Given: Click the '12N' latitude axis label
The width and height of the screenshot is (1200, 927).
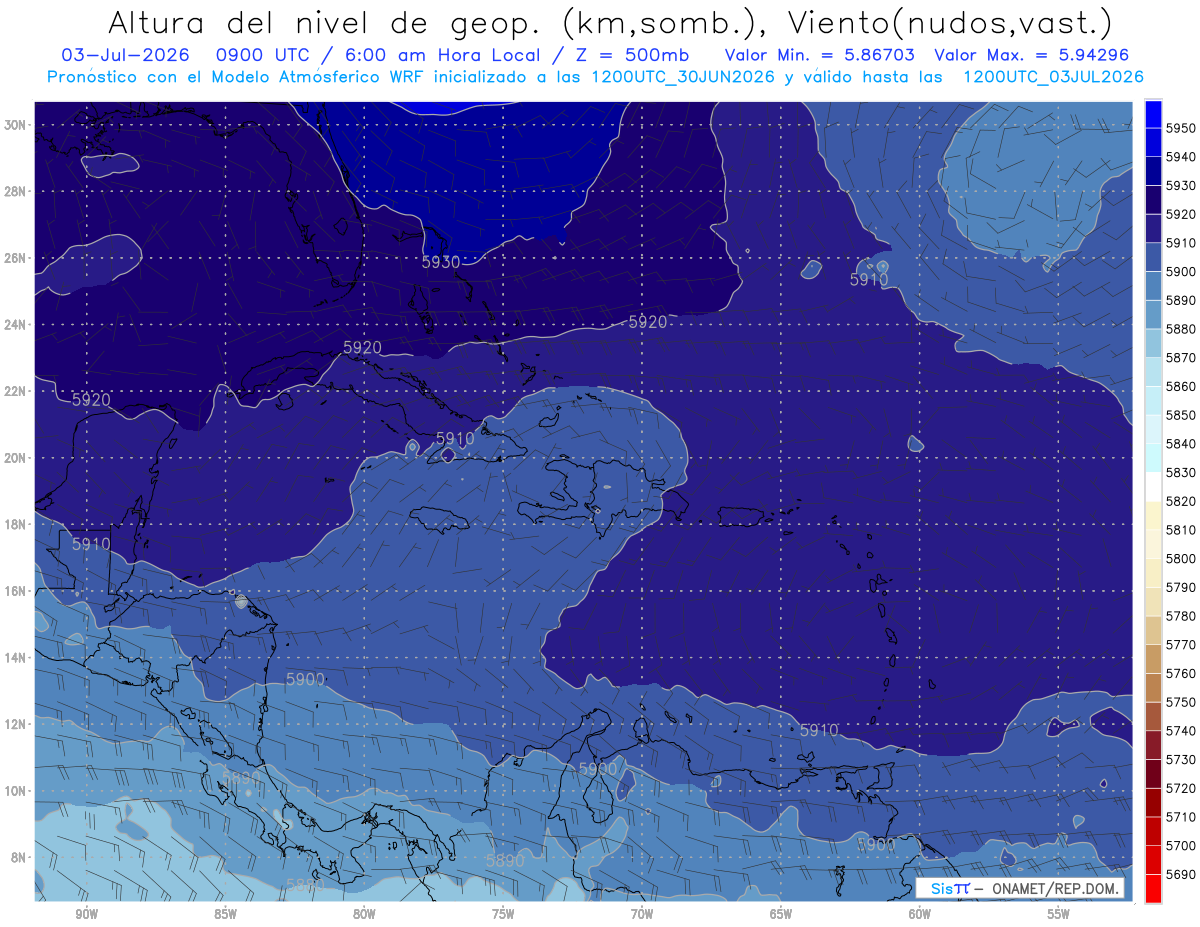Looking at the screenshot, I should pos(16,724).
